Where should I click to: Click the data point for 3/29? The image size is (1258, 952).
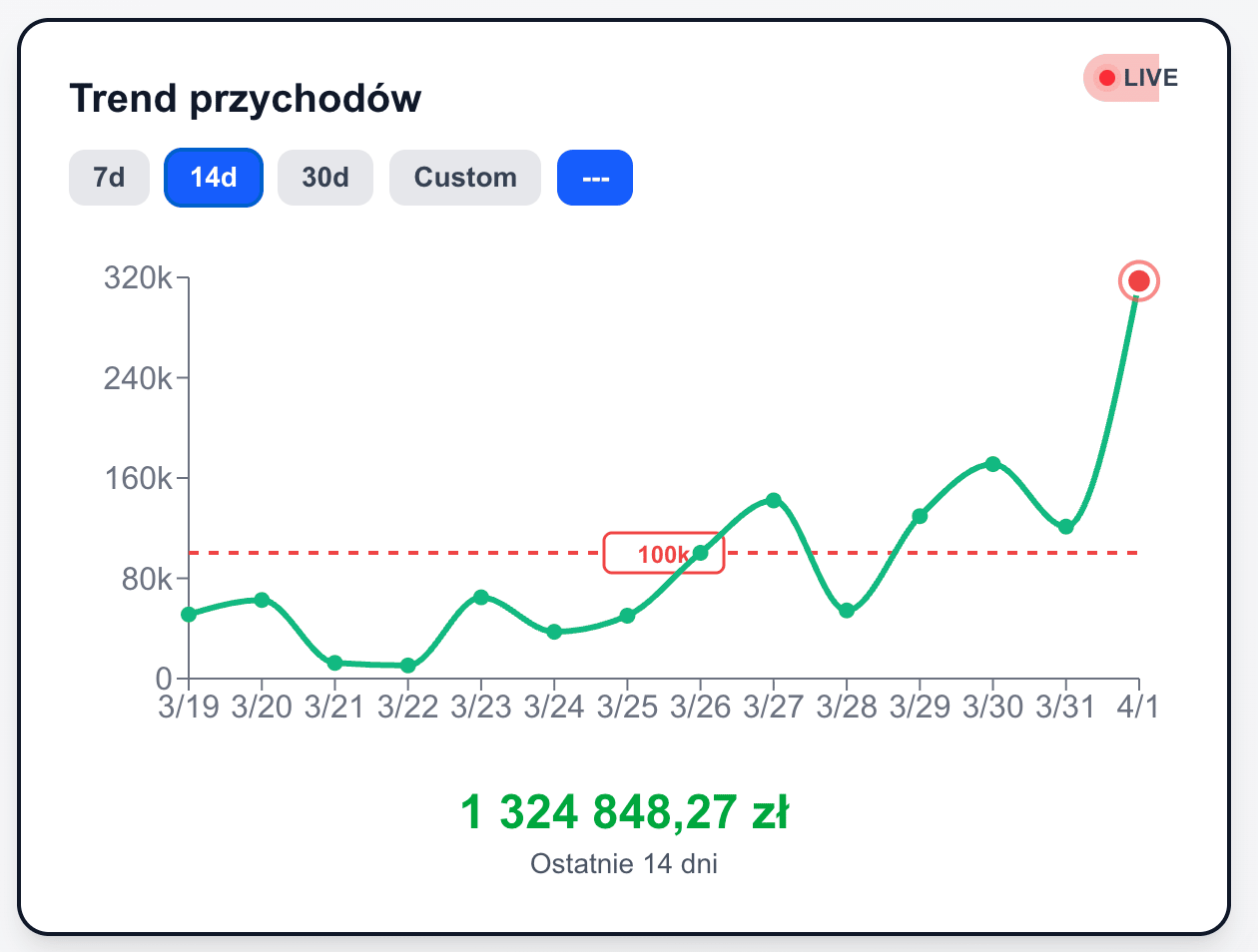[x=920, y=516]
